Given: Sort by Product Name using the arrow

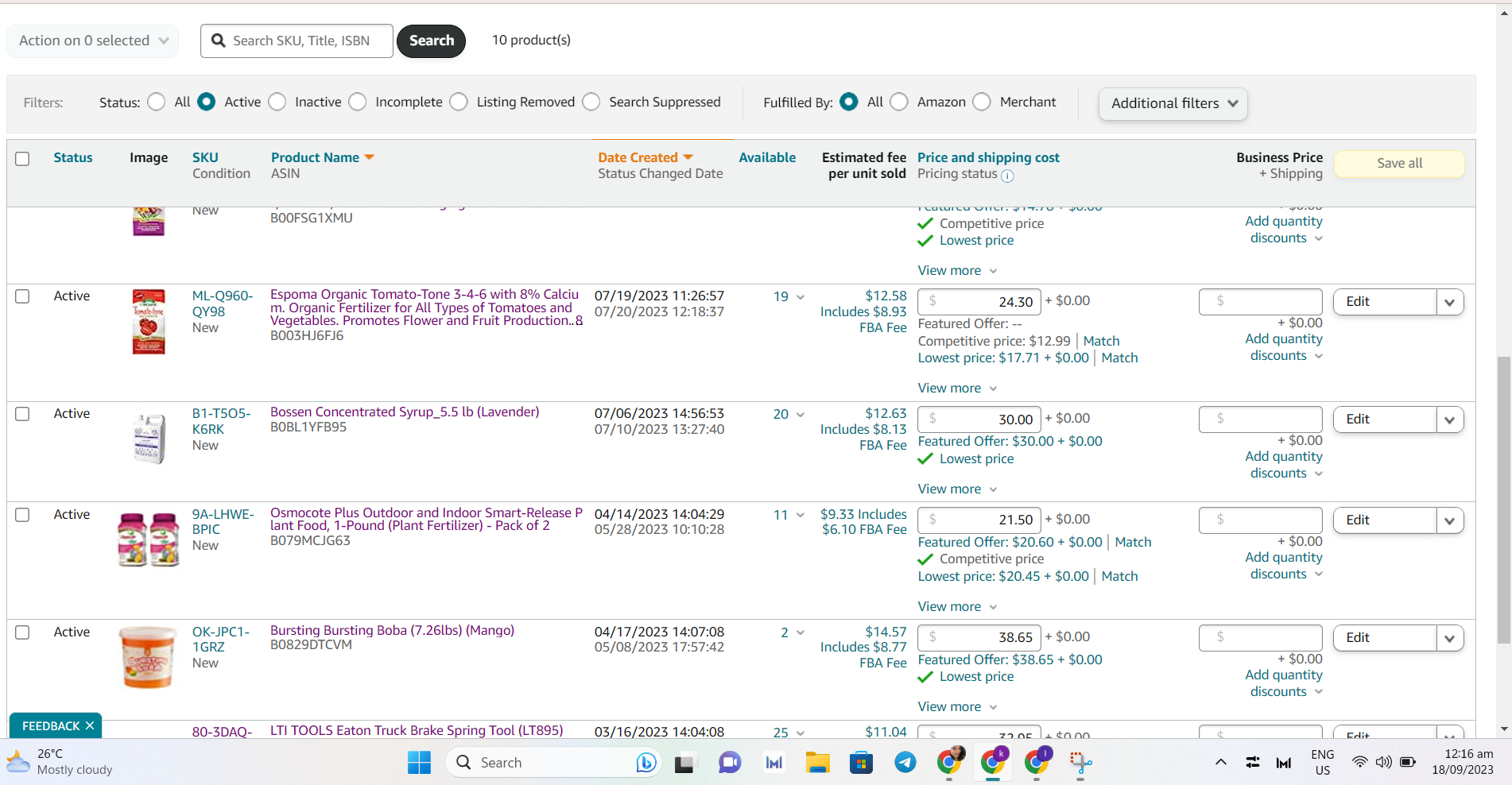Looking at the screenshot, I should coord(369,157).
